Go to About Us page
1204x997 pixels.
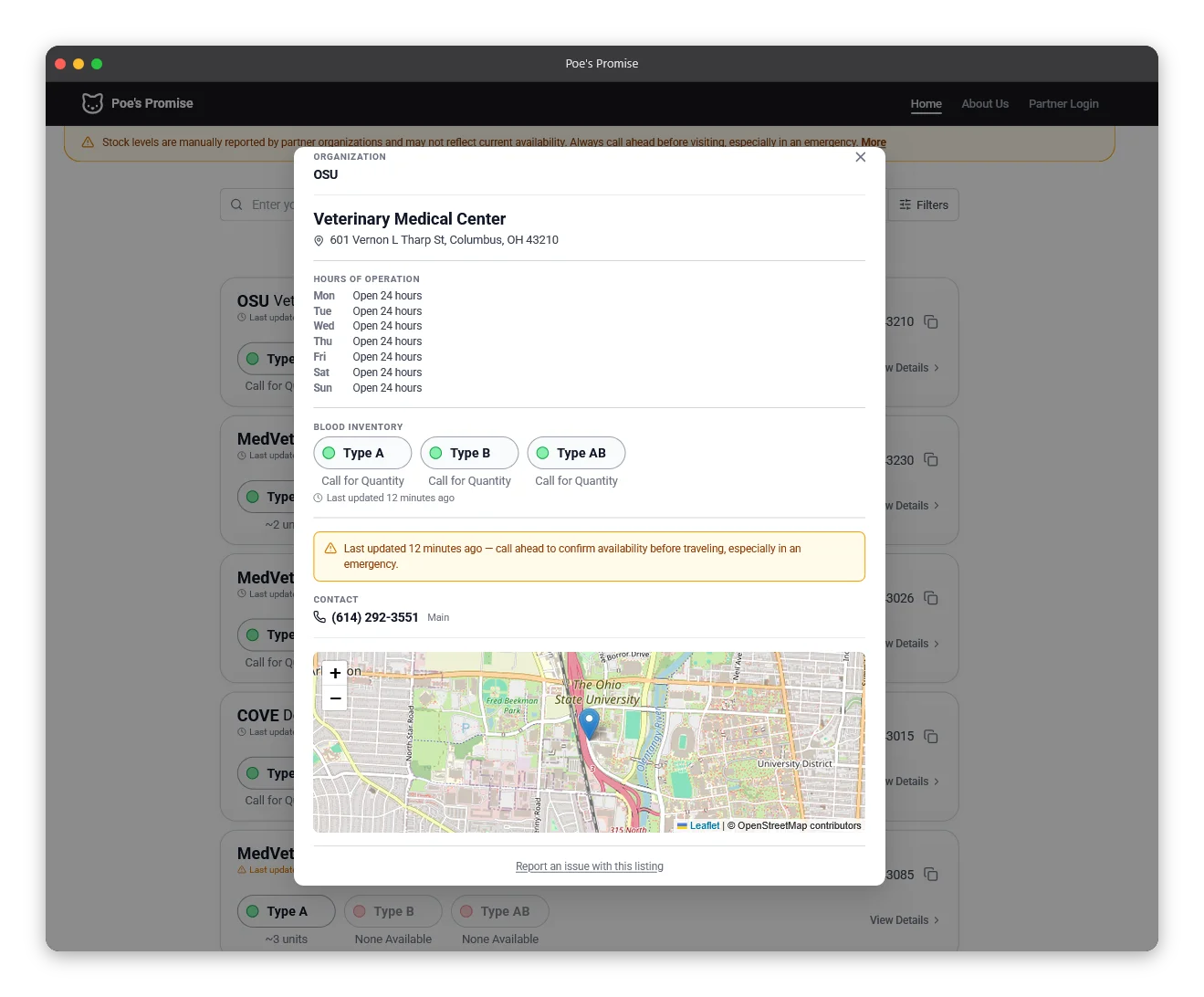pyautogui.click(x=985, y=104)
